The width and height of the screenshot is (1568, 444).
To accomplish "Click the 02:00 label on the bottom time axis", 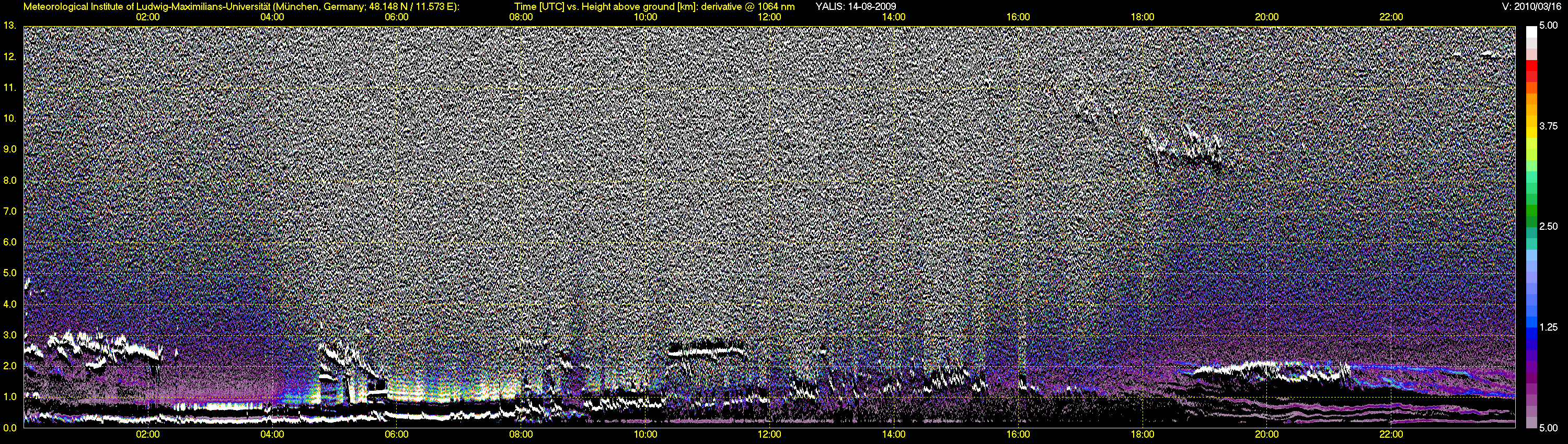I will 148,435.
